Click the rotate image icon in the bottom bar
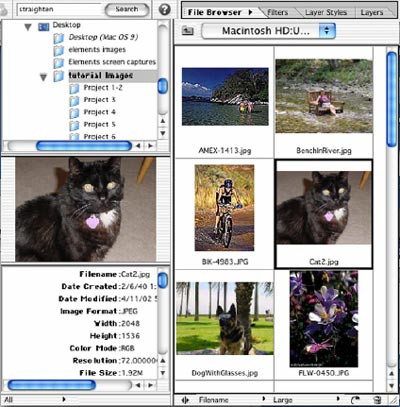Viewport: 400px width, 407px height. coord(356,399)
